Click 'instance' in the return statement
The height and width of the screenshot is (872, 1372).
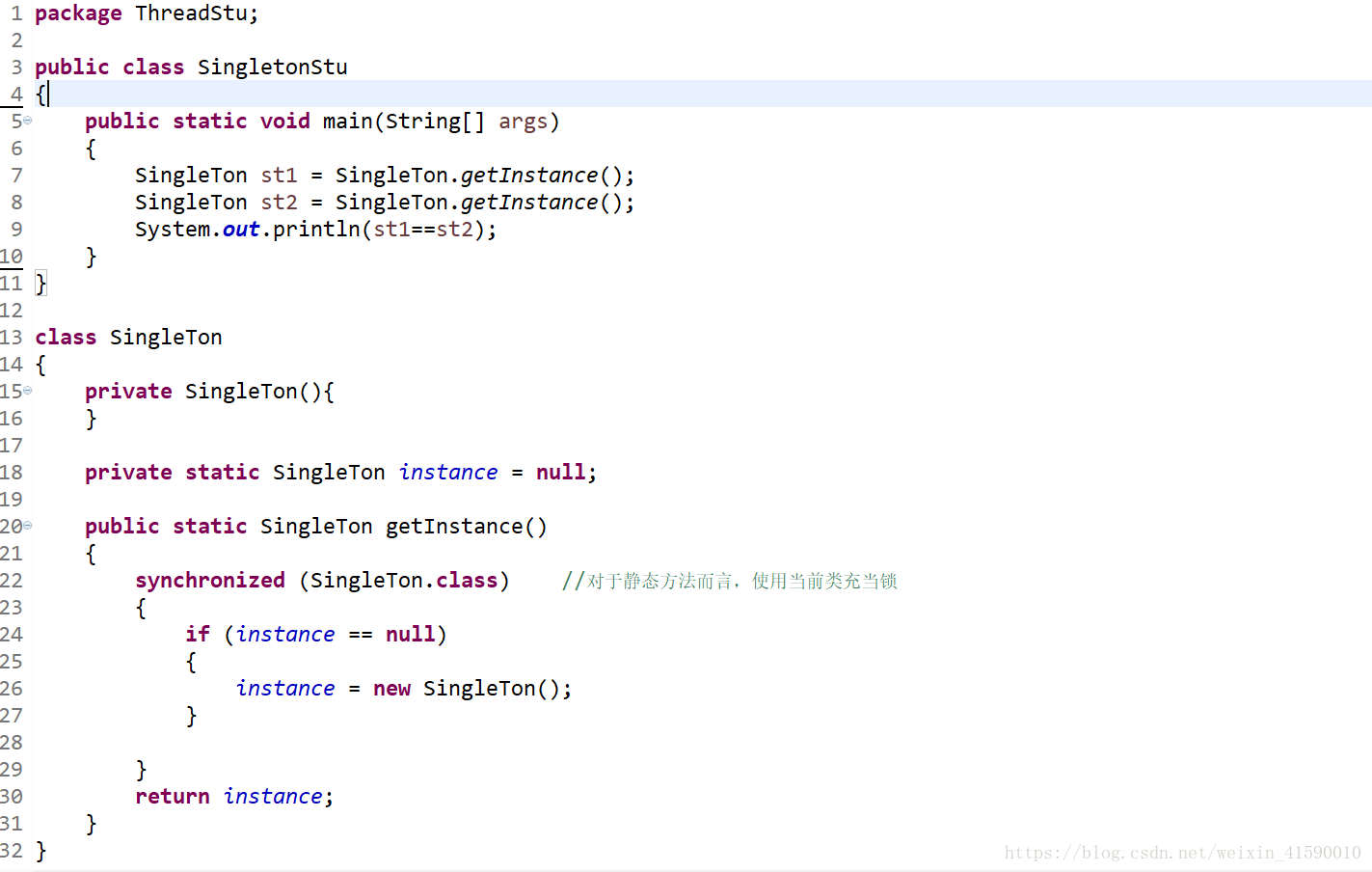(273, 797)
